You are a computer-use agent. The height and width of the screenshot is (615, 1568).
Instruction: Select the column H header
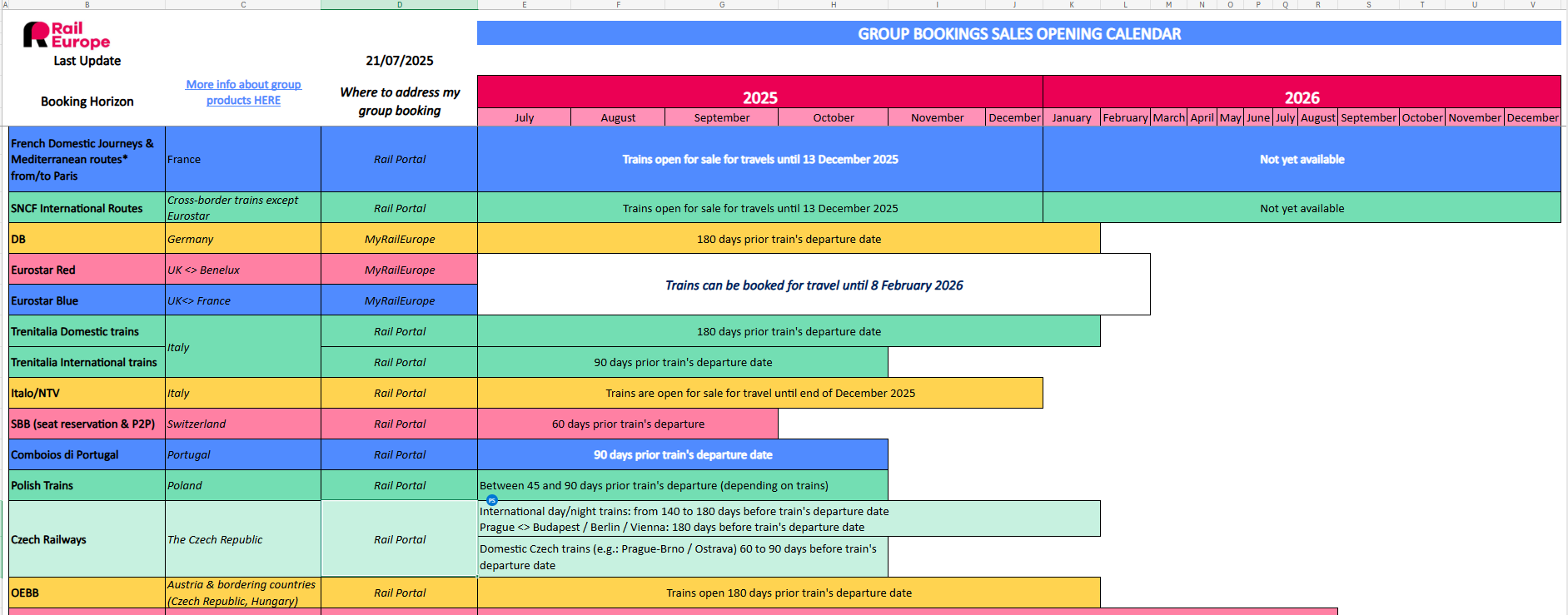(x=833, y=5)
